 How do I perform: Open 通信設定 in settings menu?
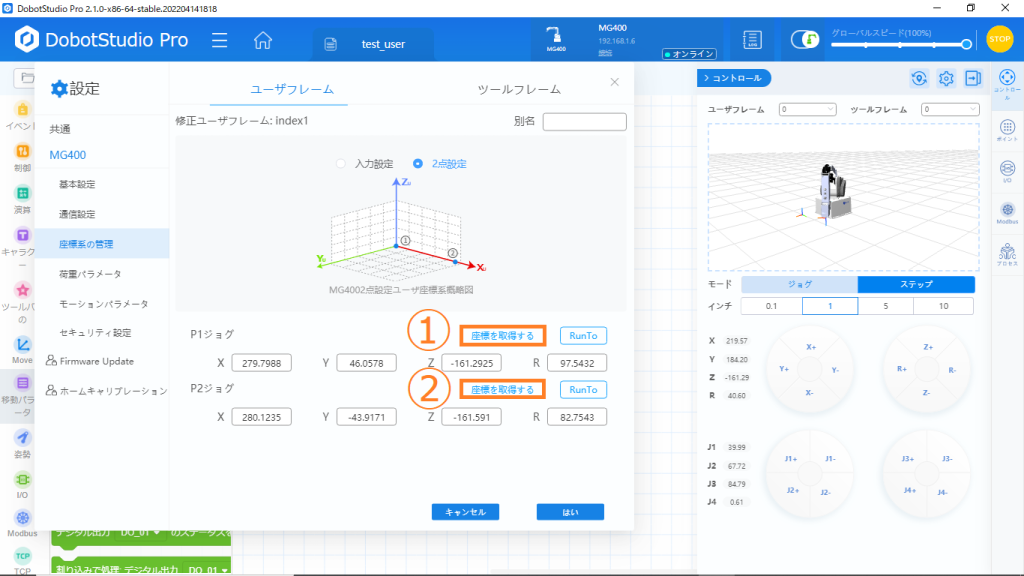click(x=77, y=214)
